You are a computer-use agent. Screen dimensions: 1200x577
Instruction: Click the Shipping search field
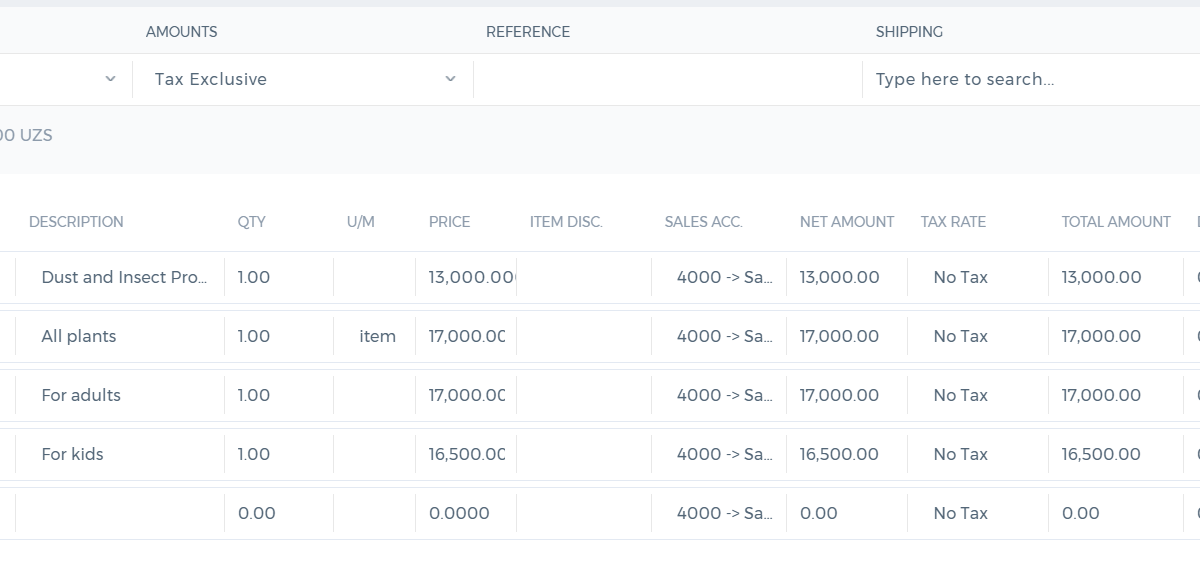tap(1031, 79)
